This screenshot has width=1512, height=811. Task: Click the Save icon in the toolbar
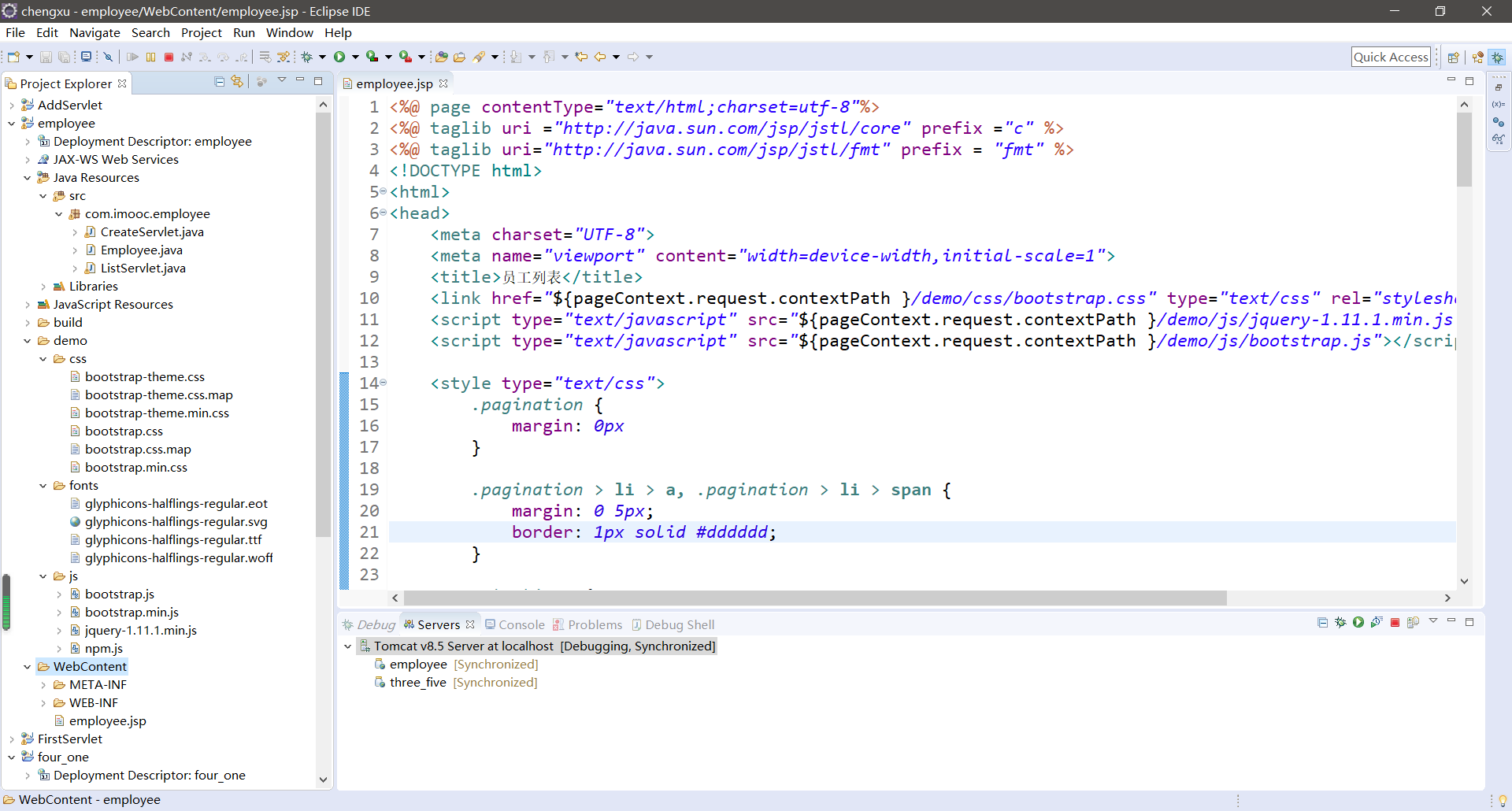pyautogui.click(x=46, y=57)
